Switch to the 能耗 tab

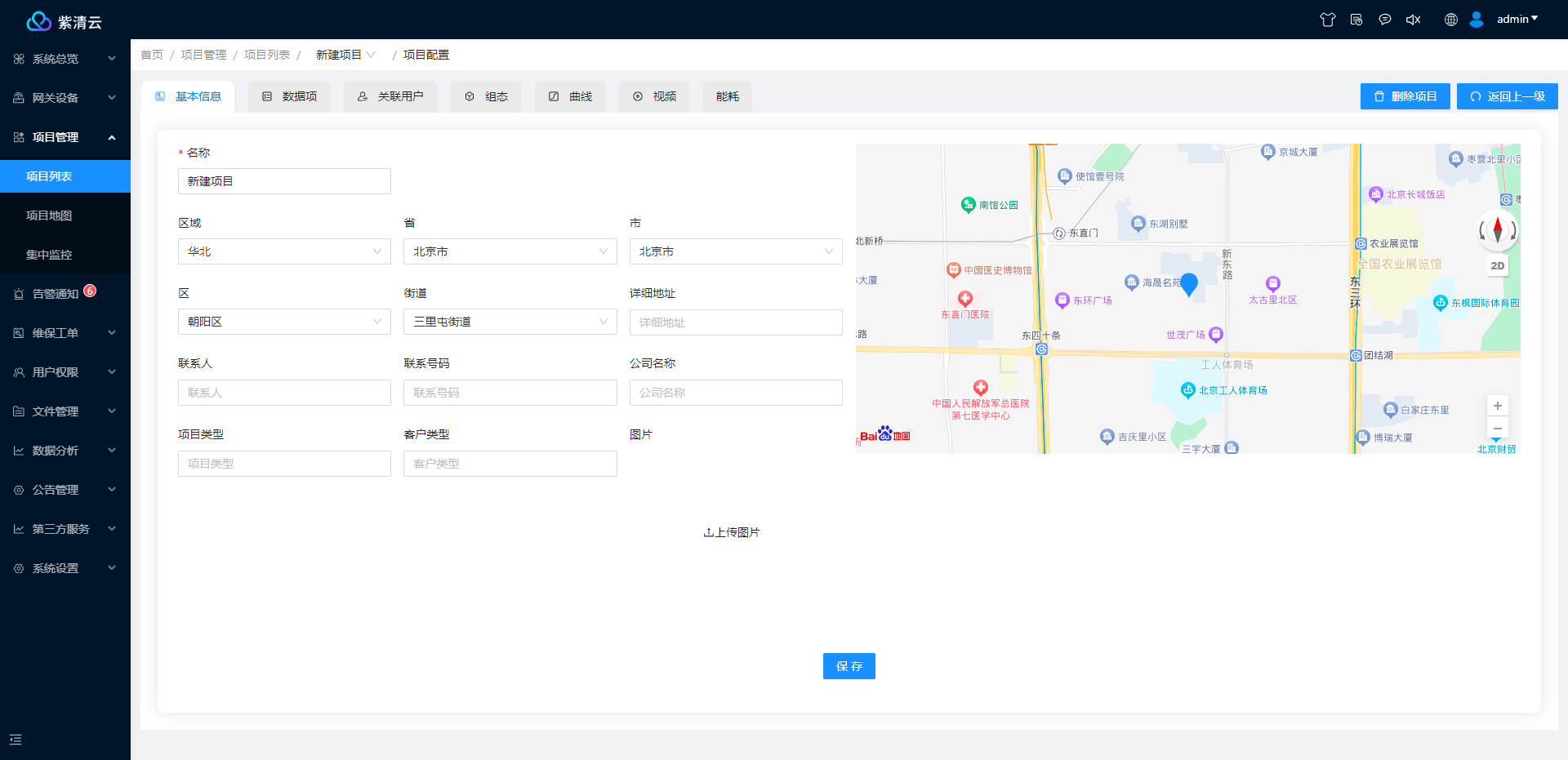[728, 96]
